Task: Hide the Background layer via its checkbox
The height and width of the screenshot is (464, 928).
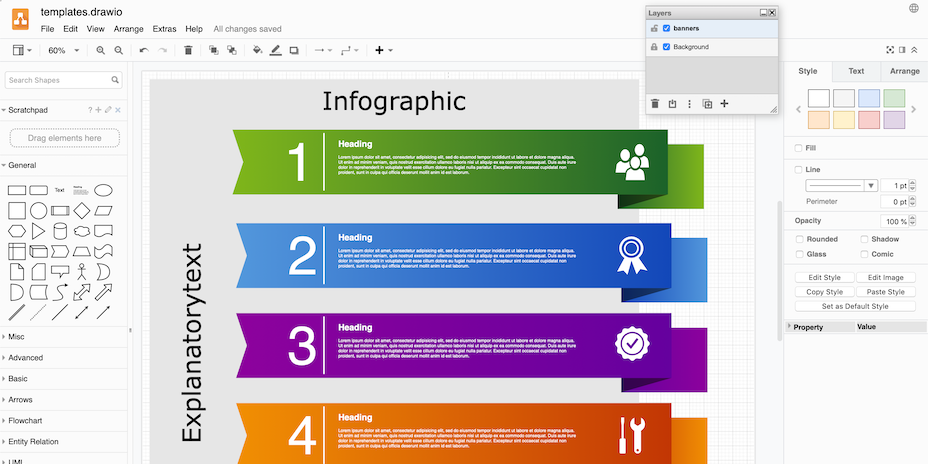Action: 666,47
